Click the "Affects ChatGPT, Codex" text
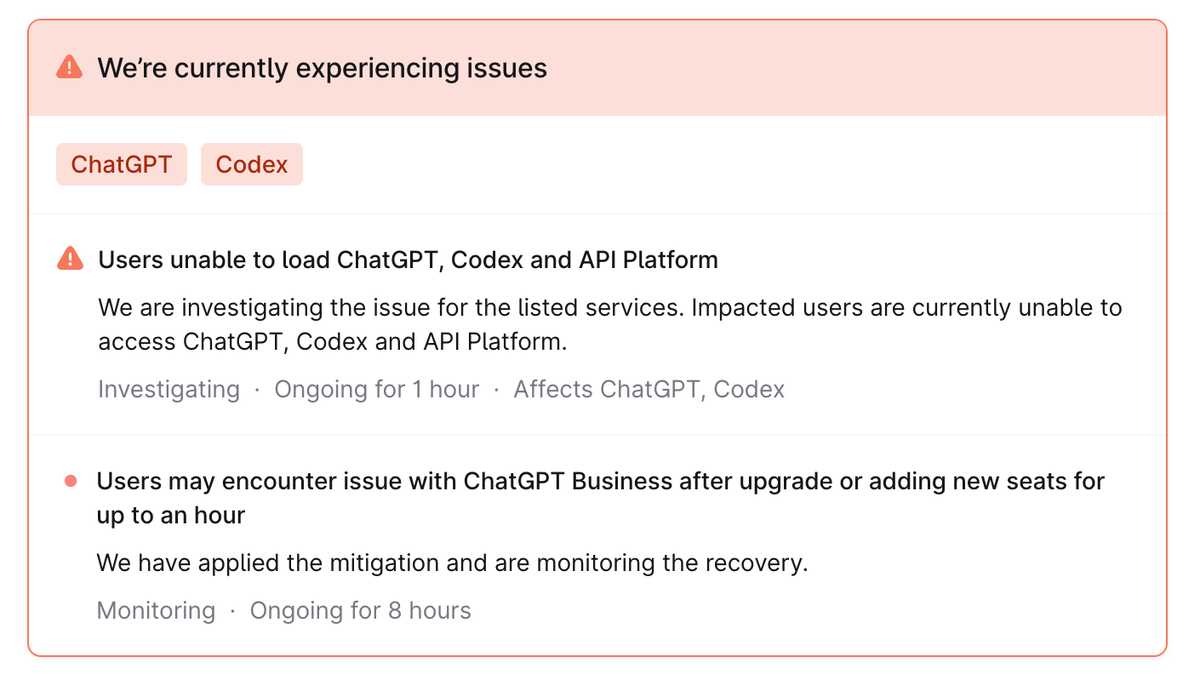 (x=648, y=389)
